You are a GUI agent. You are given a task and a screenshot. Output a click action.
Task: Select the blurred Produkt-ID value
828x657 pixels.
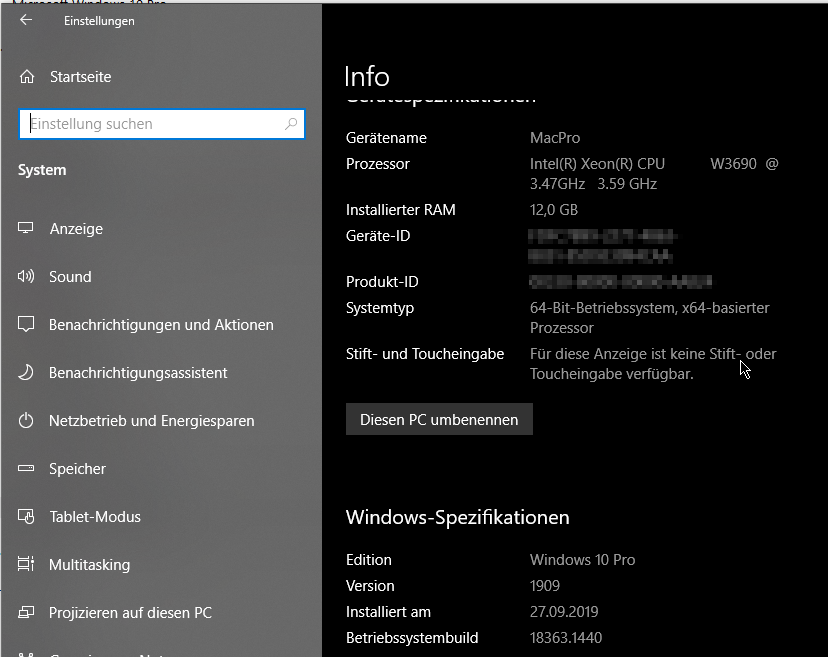(620, 281)
